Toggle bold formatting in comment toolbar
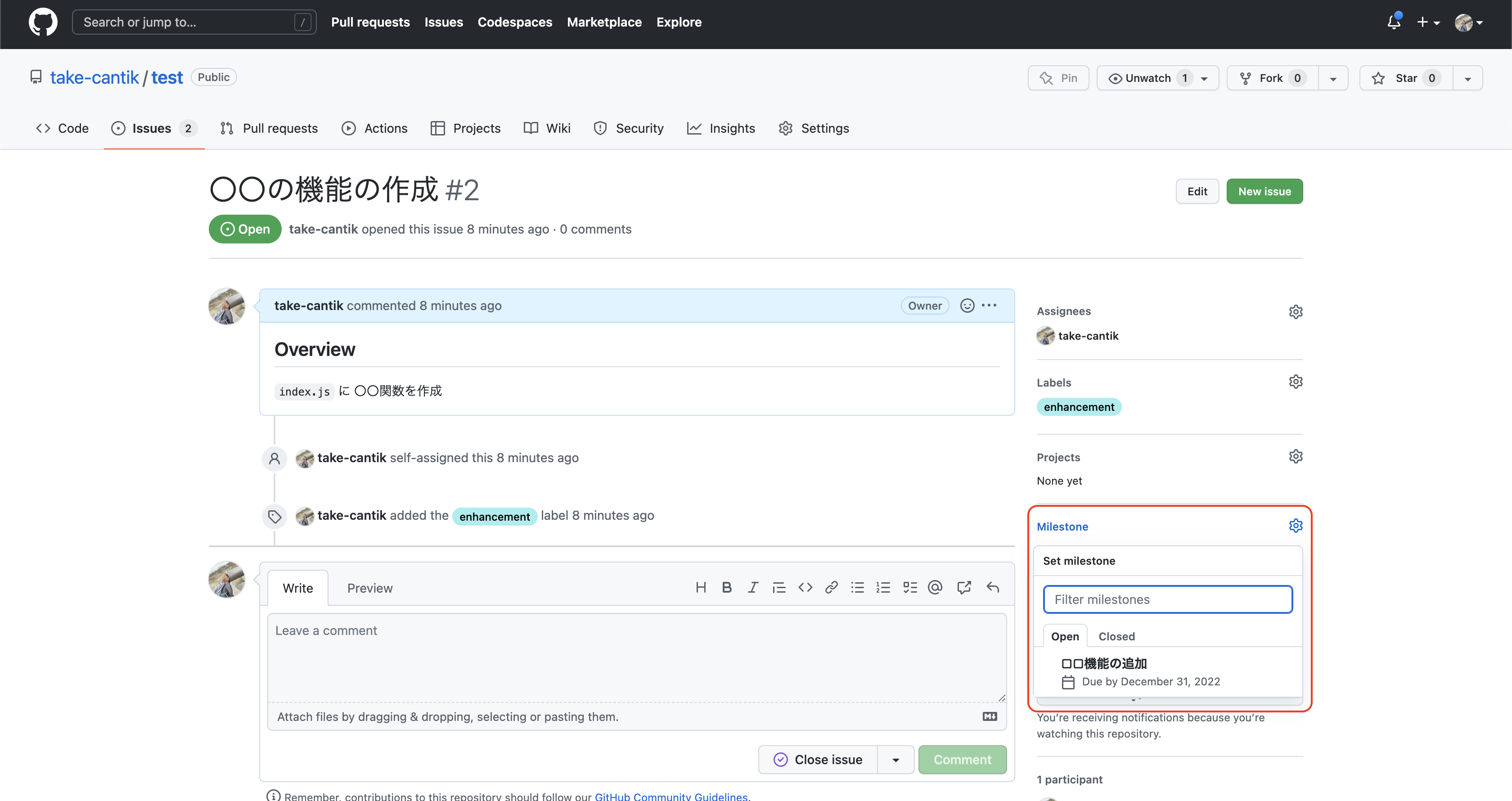Screen dimensions: 1512x801 [x=727, y=587]
